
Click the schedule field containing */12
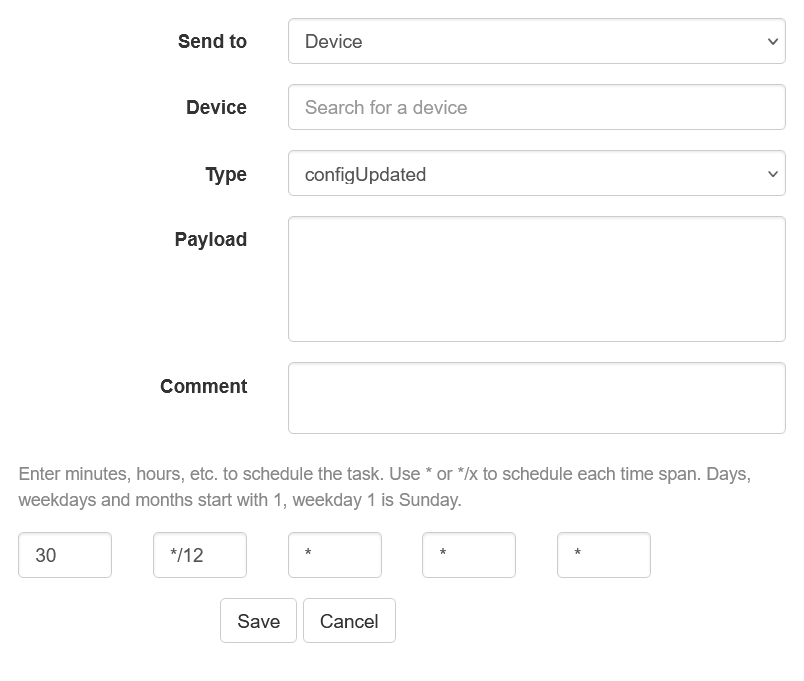tap(200, 555)
